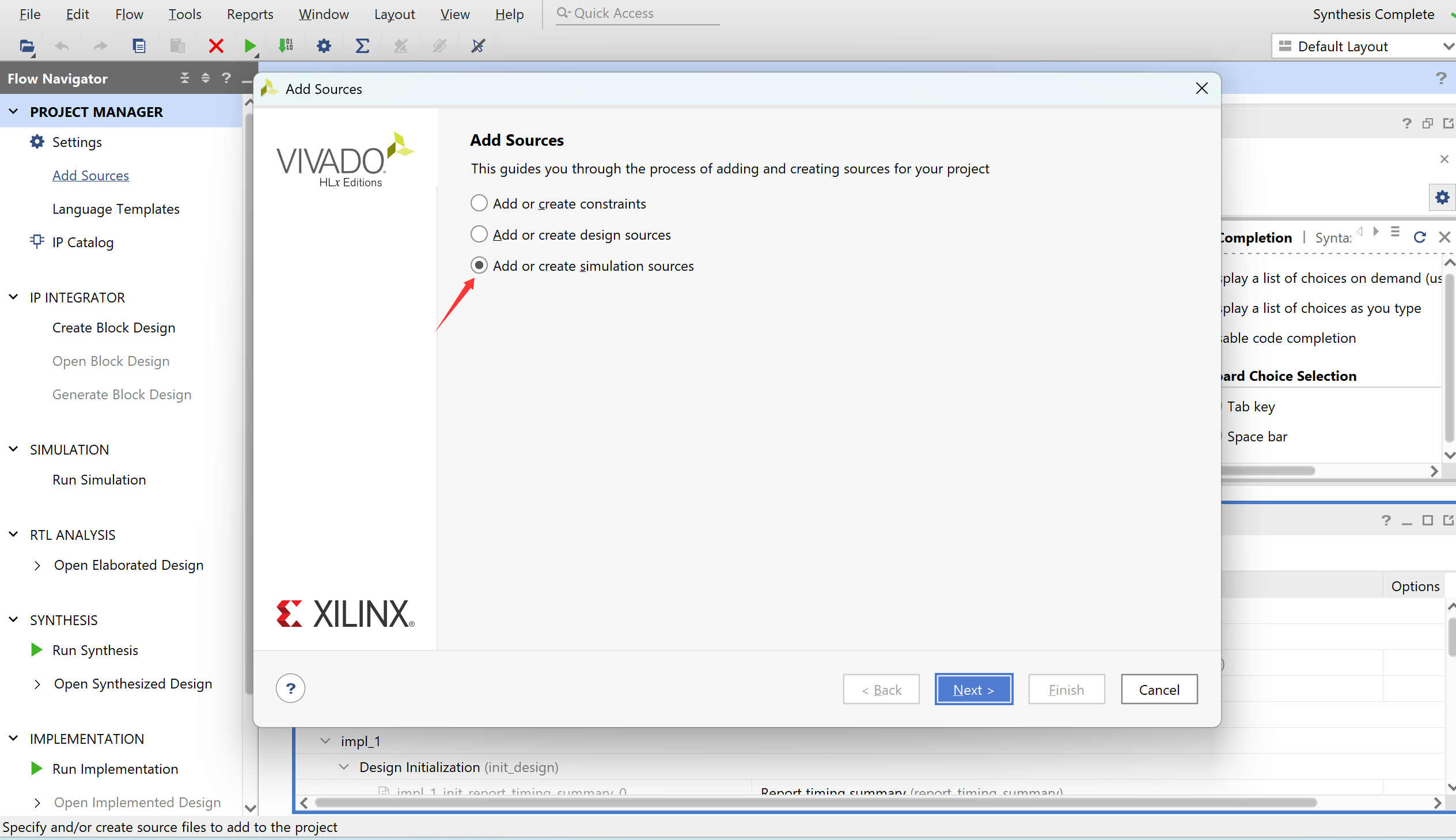Select Add or create design sources
Screen dimensions: 1456x840
[x=479, y=234]
